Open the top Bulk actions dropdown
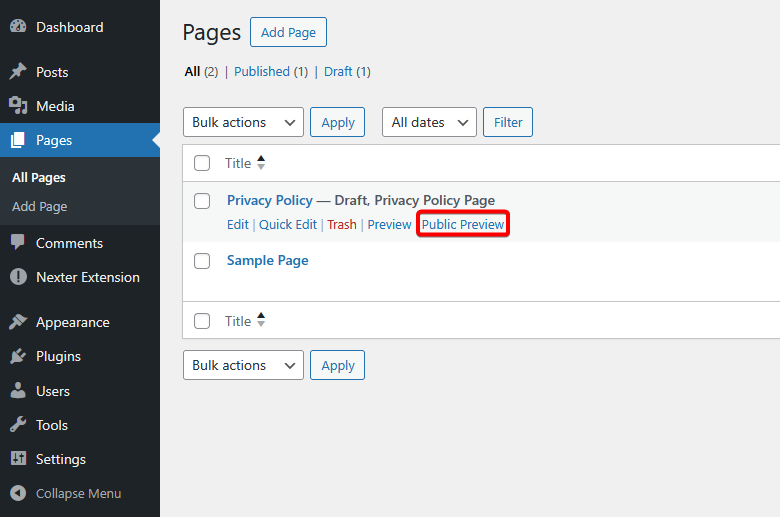This screenshot has width=780, height=517. coord(243,122)
